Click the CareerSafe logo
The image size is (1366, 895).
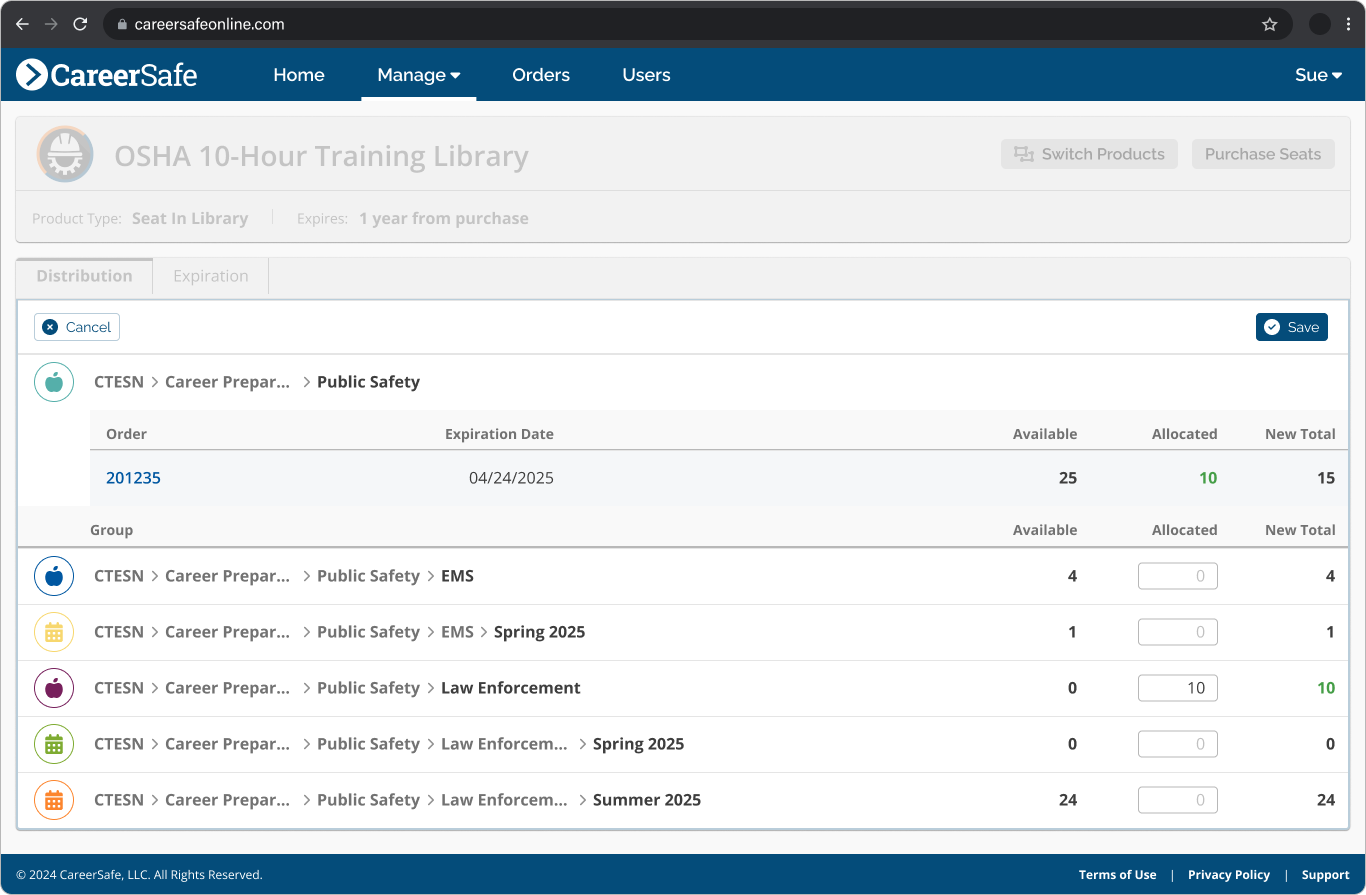tap(106, 75)
